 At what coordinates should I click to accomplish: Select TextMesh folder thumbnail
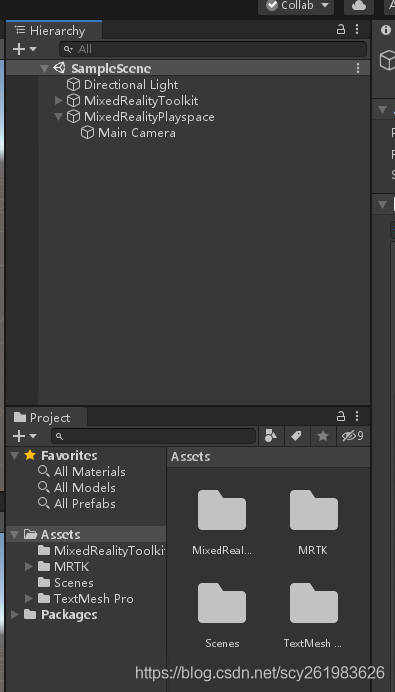coord(314,604)
